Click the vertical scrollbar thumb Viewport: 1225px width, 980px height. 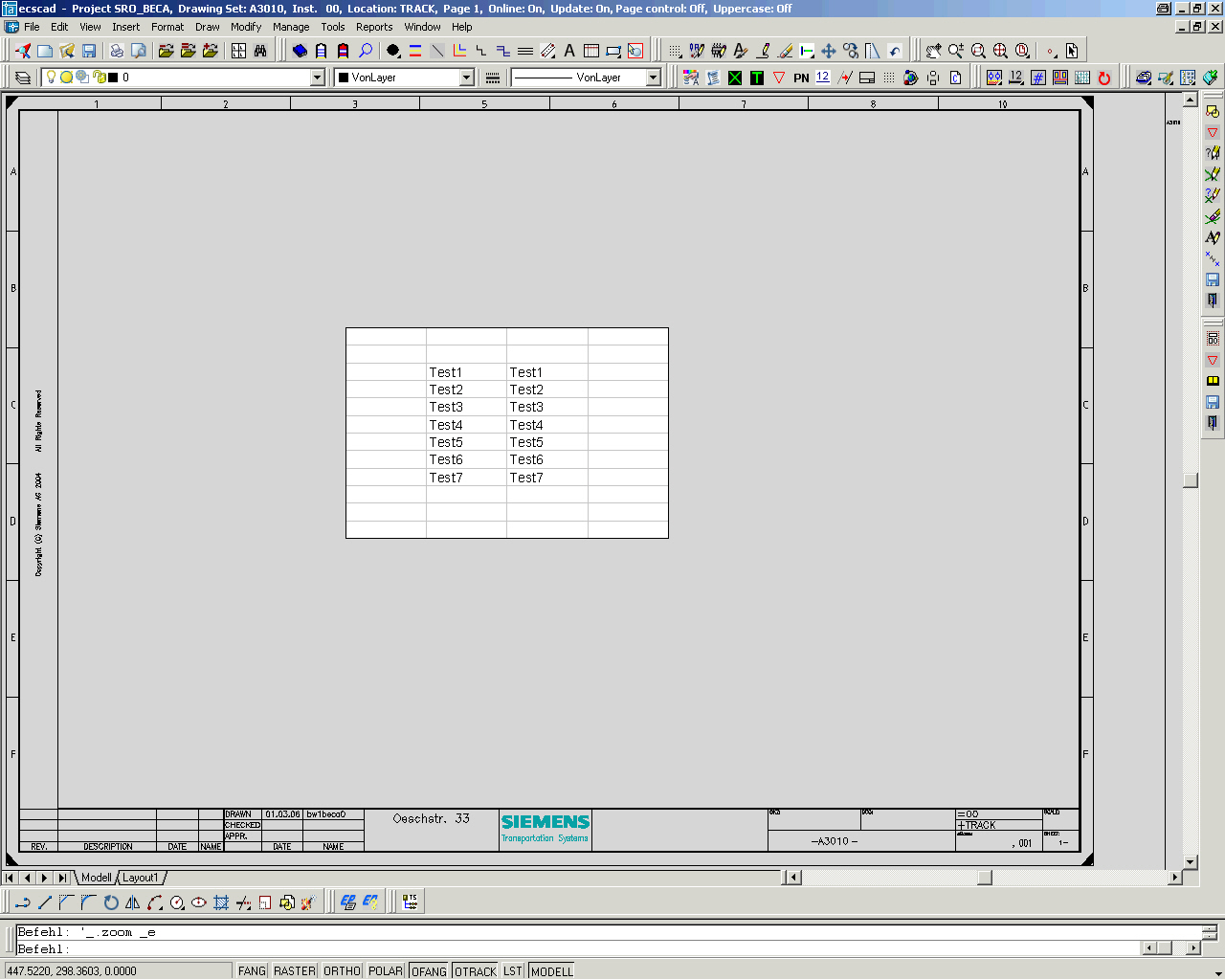click(1191, 480)
